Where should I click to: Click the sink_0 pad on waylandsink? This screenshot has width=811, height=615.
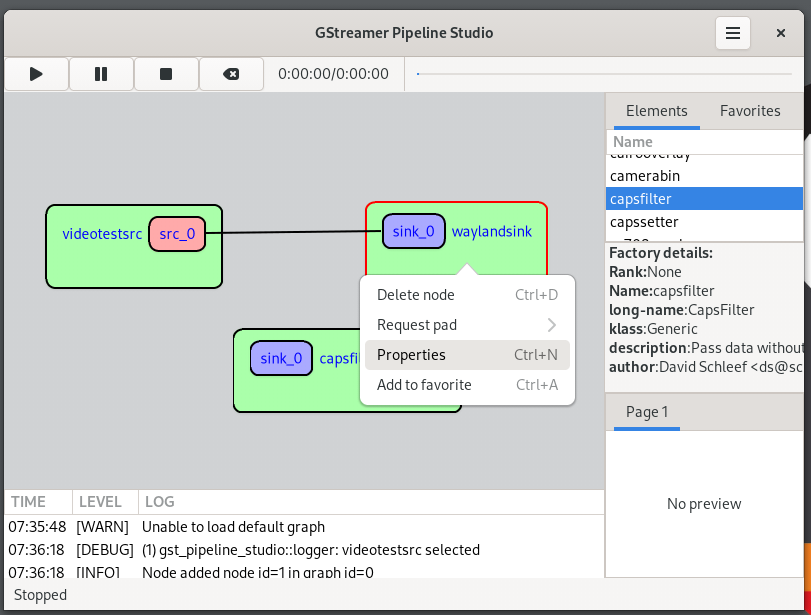tap(413, 231)
